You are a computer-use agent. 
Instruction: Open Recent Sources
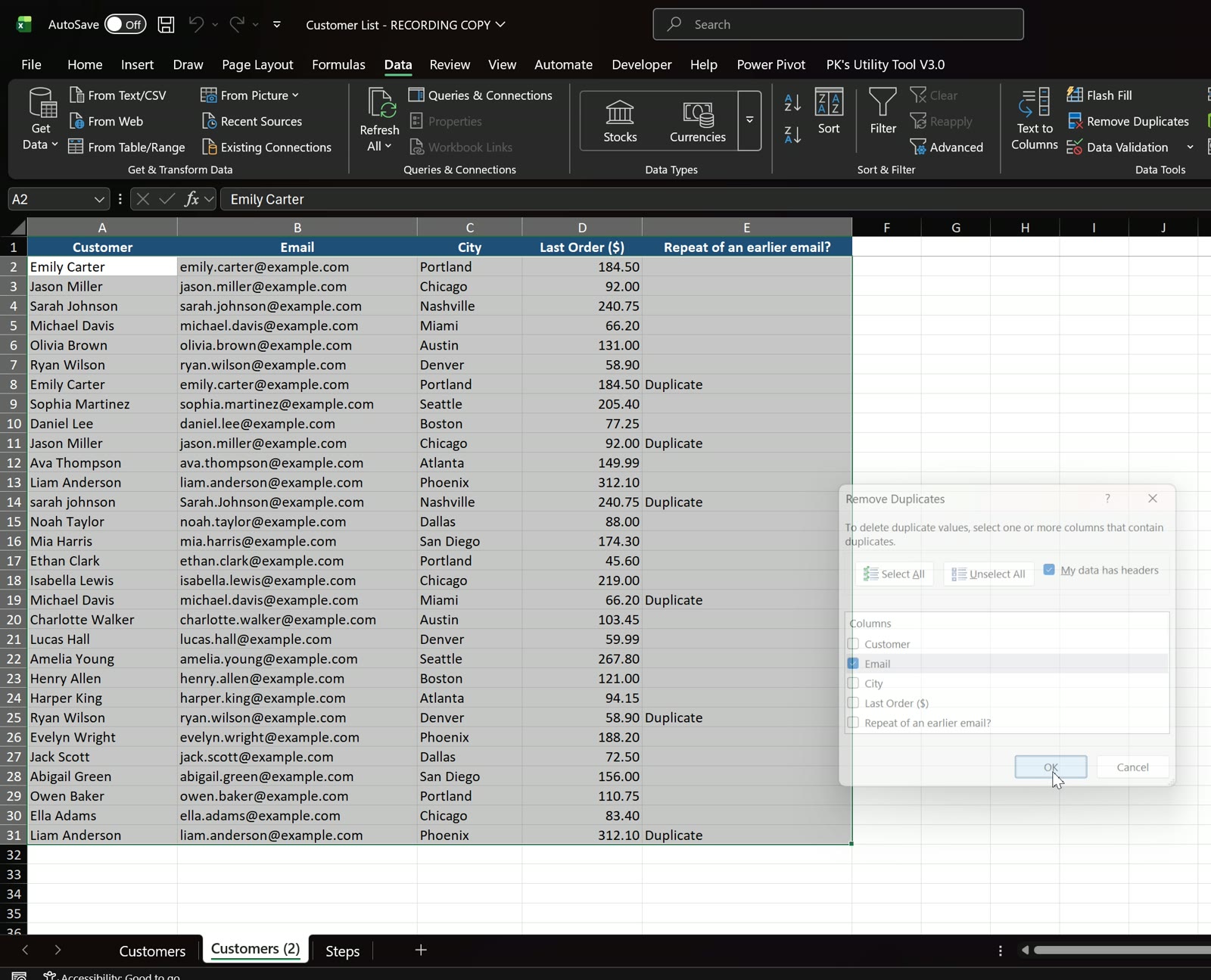251,121
